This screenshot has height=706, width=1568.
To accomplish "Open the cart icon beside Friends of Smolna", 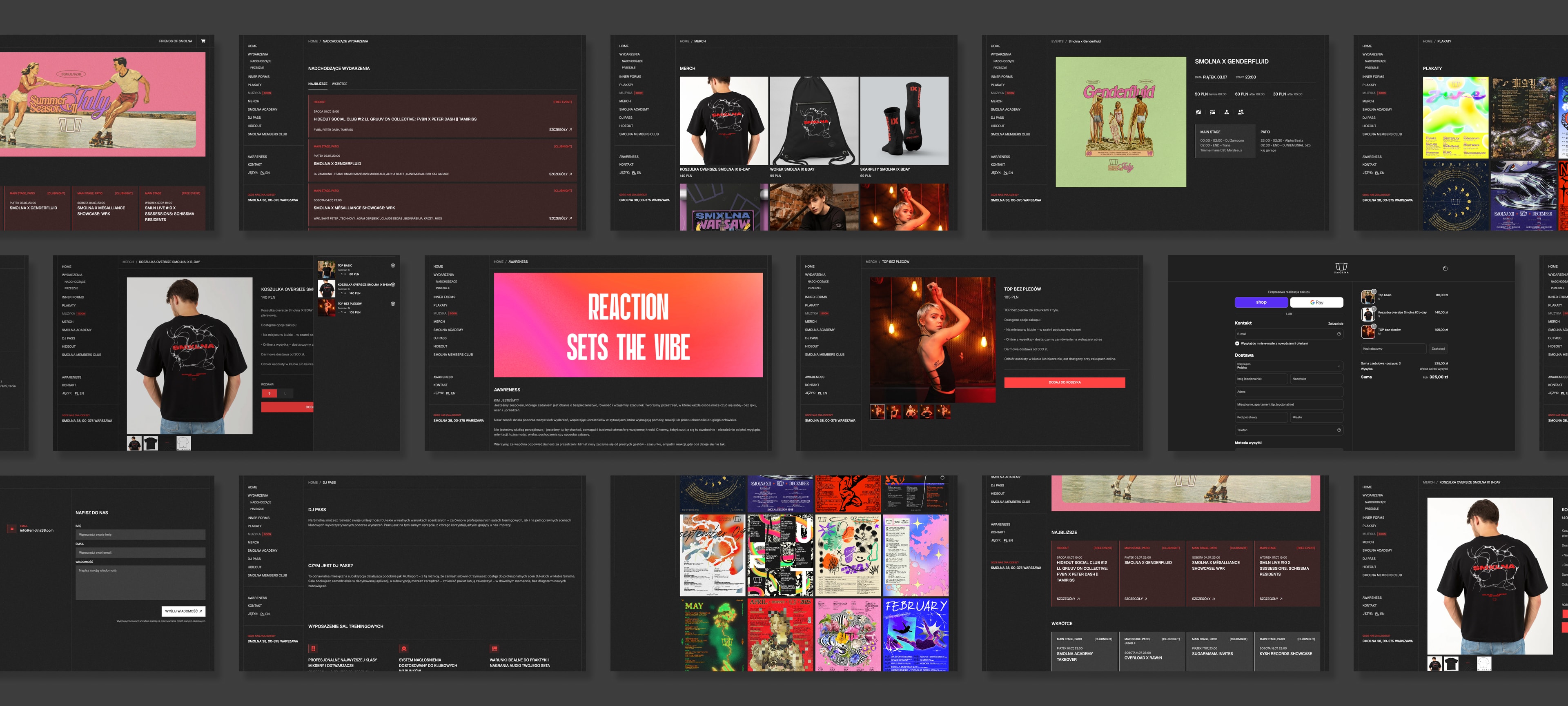I will [203, 41].
